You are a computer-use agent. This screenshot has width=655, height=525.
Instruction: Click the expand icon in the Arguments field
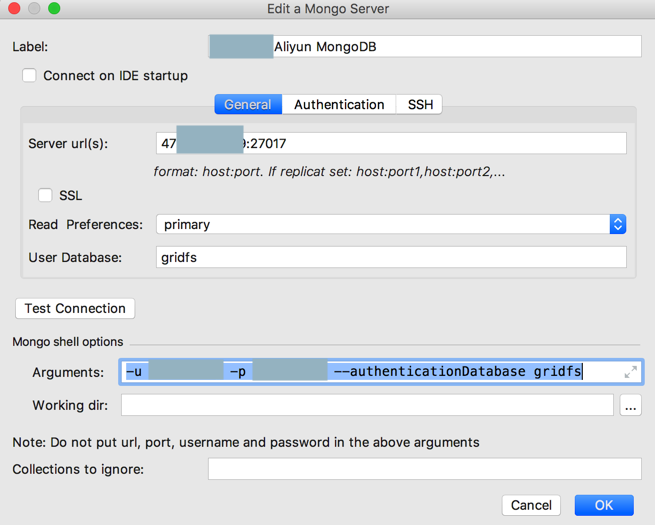(630, 372)
